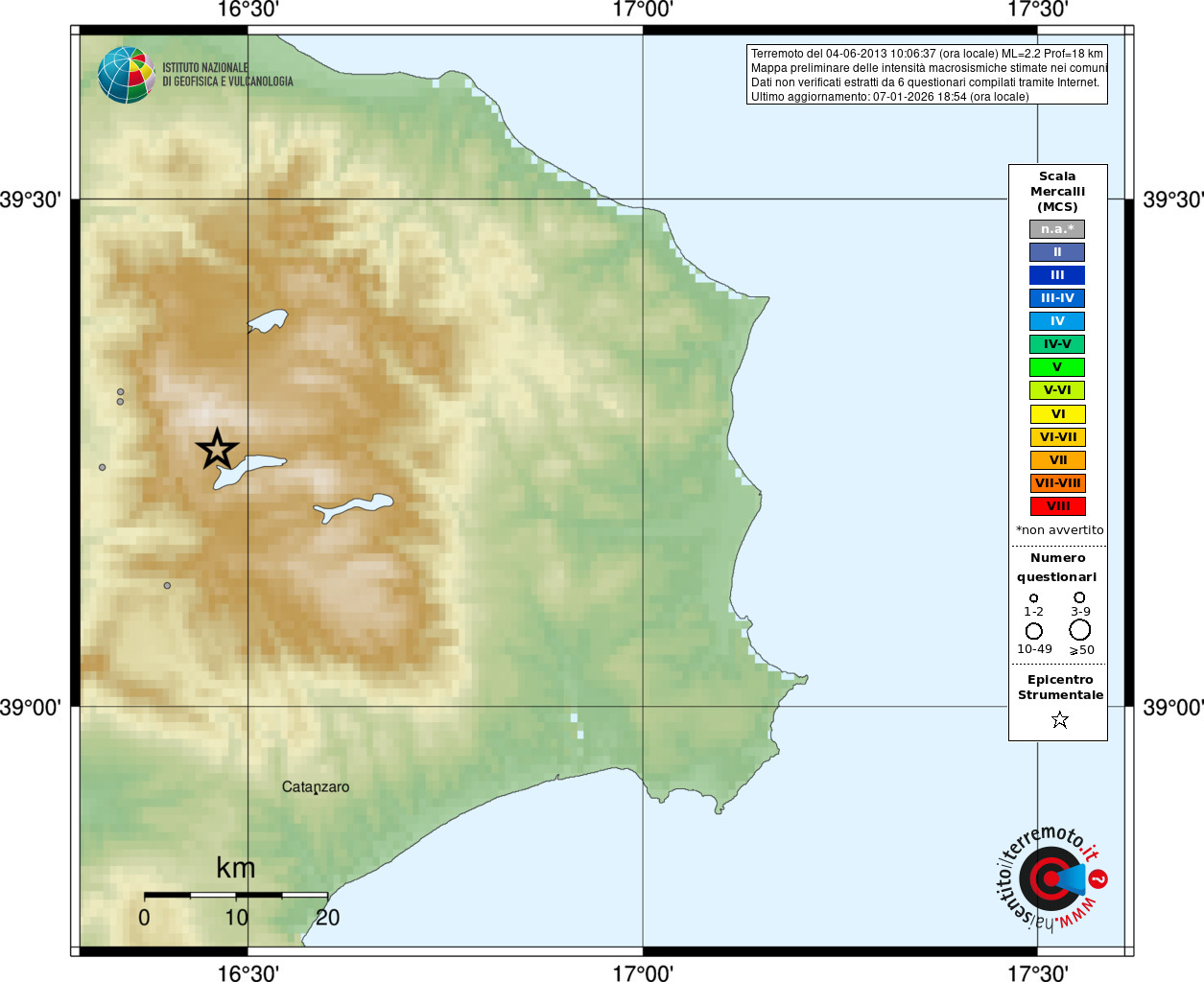
Task: Click the legend's Epicentro Strumentale star
Action: click(1059, 719)
